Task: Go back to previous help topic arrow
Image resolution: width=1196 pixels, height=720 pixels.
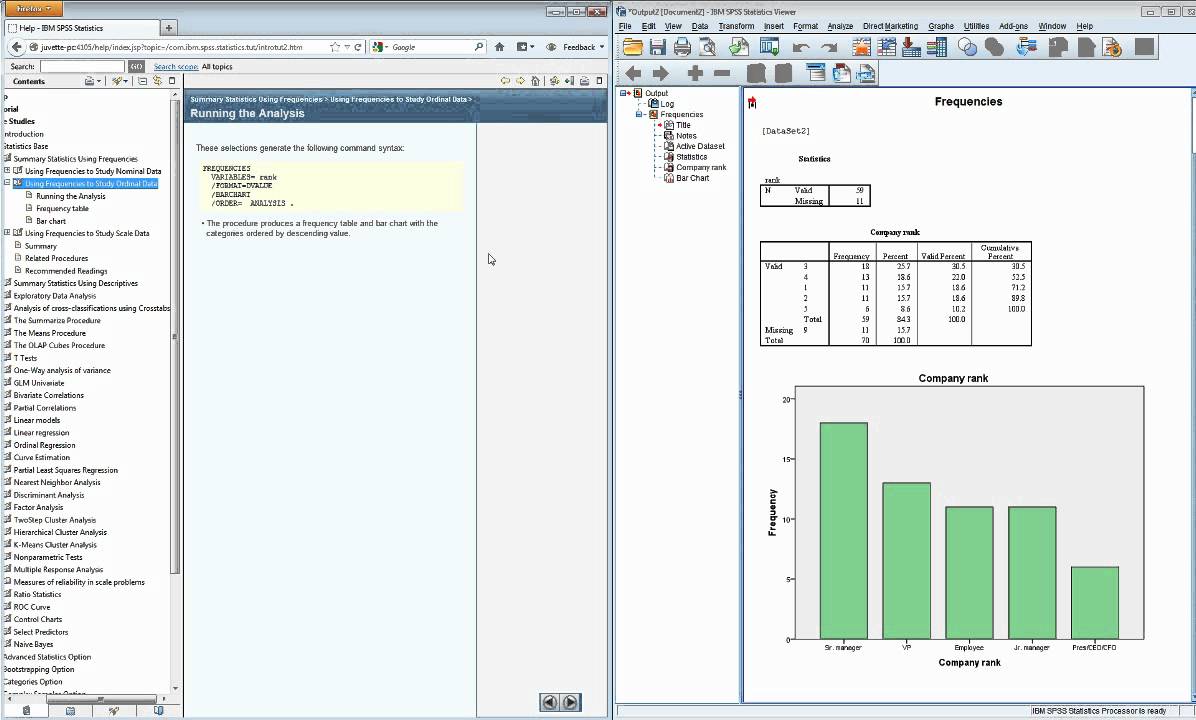Action: coord(505,81)
